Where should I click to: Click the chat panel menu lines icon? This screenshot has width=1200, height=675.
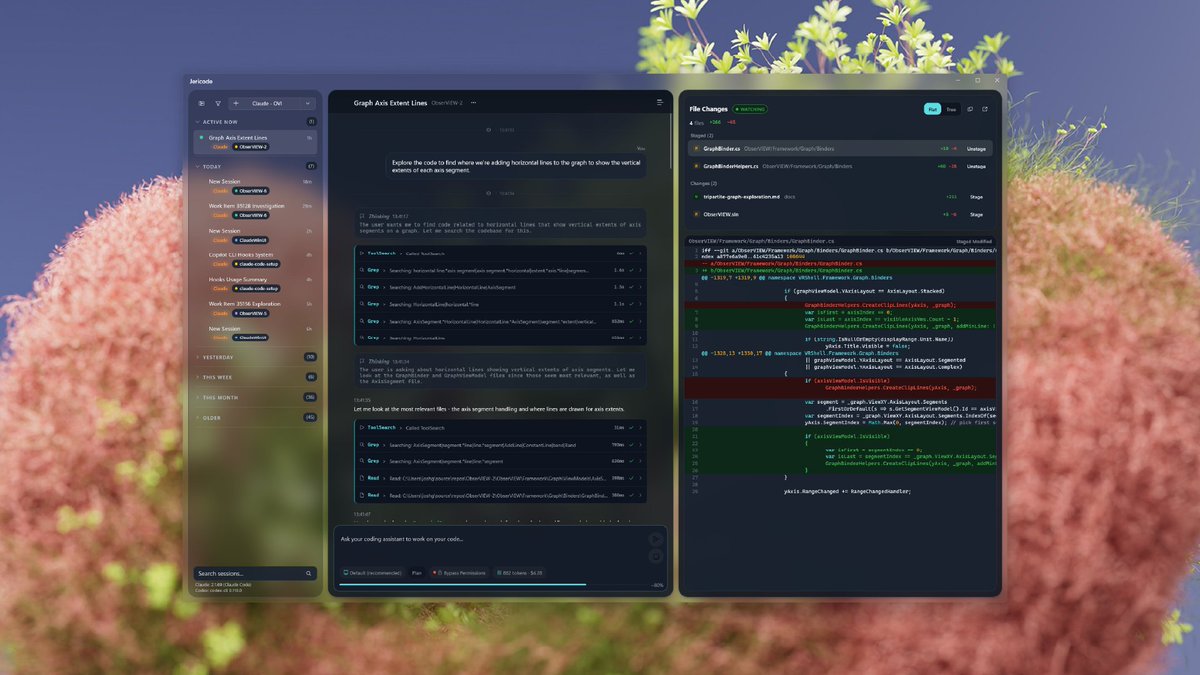coord(660,103)
